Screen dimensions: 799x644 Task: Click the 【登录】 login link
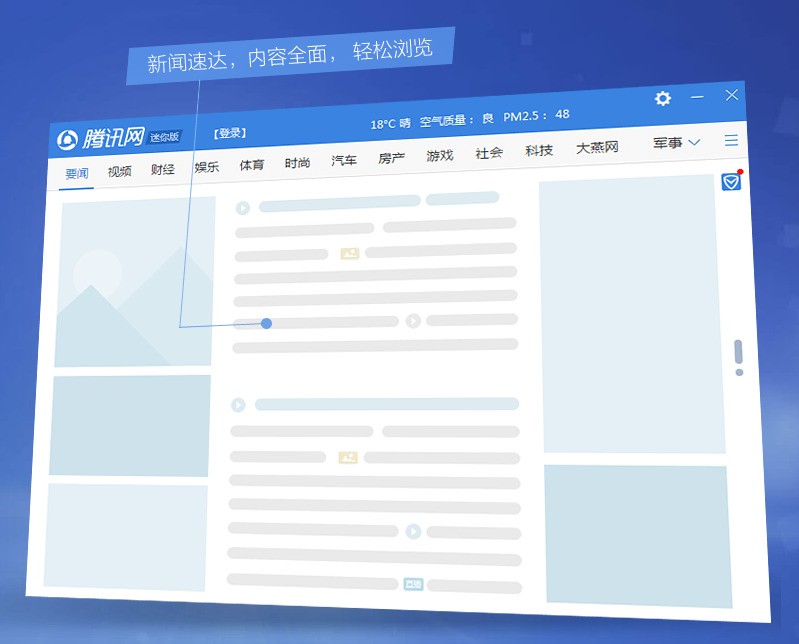(230, 133)
